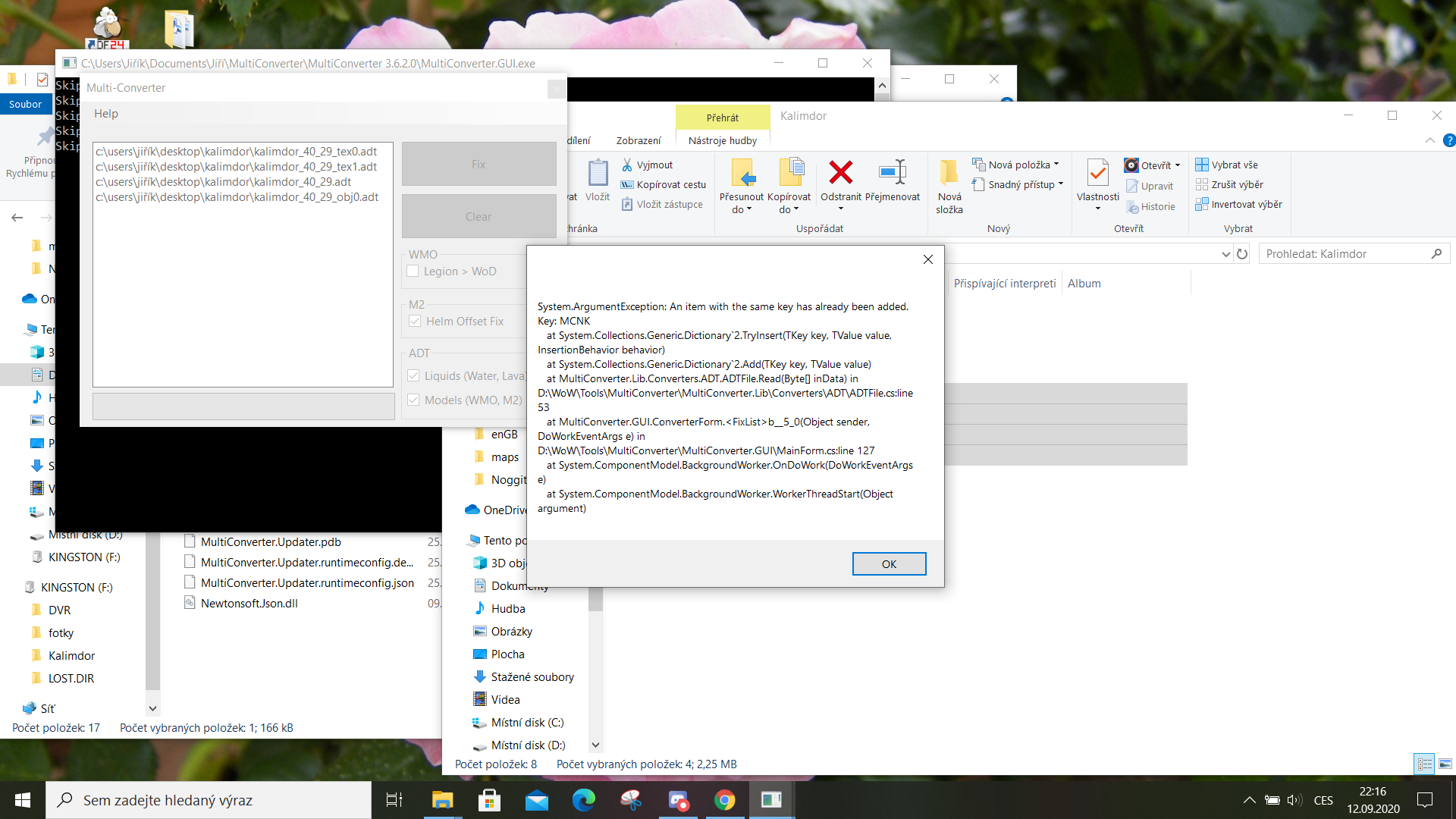
Task: Click the red Odstranit delete icon
Action: (840, 173)
